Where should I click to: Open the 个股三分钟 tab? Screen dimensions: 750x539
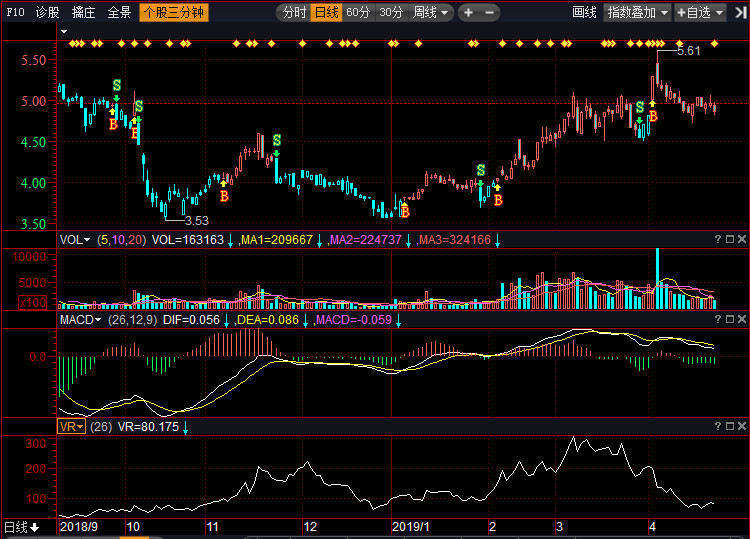pos(174,12)
